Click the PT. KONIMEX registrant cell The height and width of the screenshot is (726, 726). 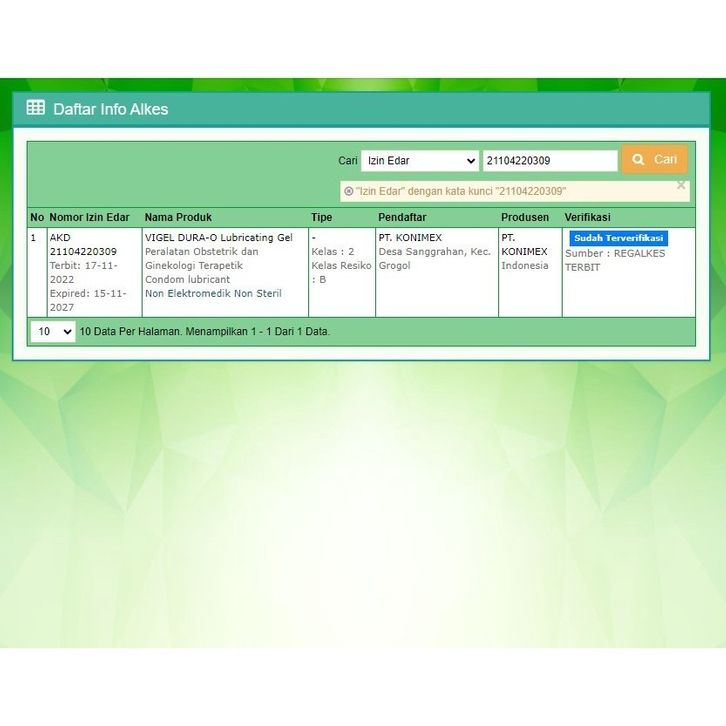point(410,238)
